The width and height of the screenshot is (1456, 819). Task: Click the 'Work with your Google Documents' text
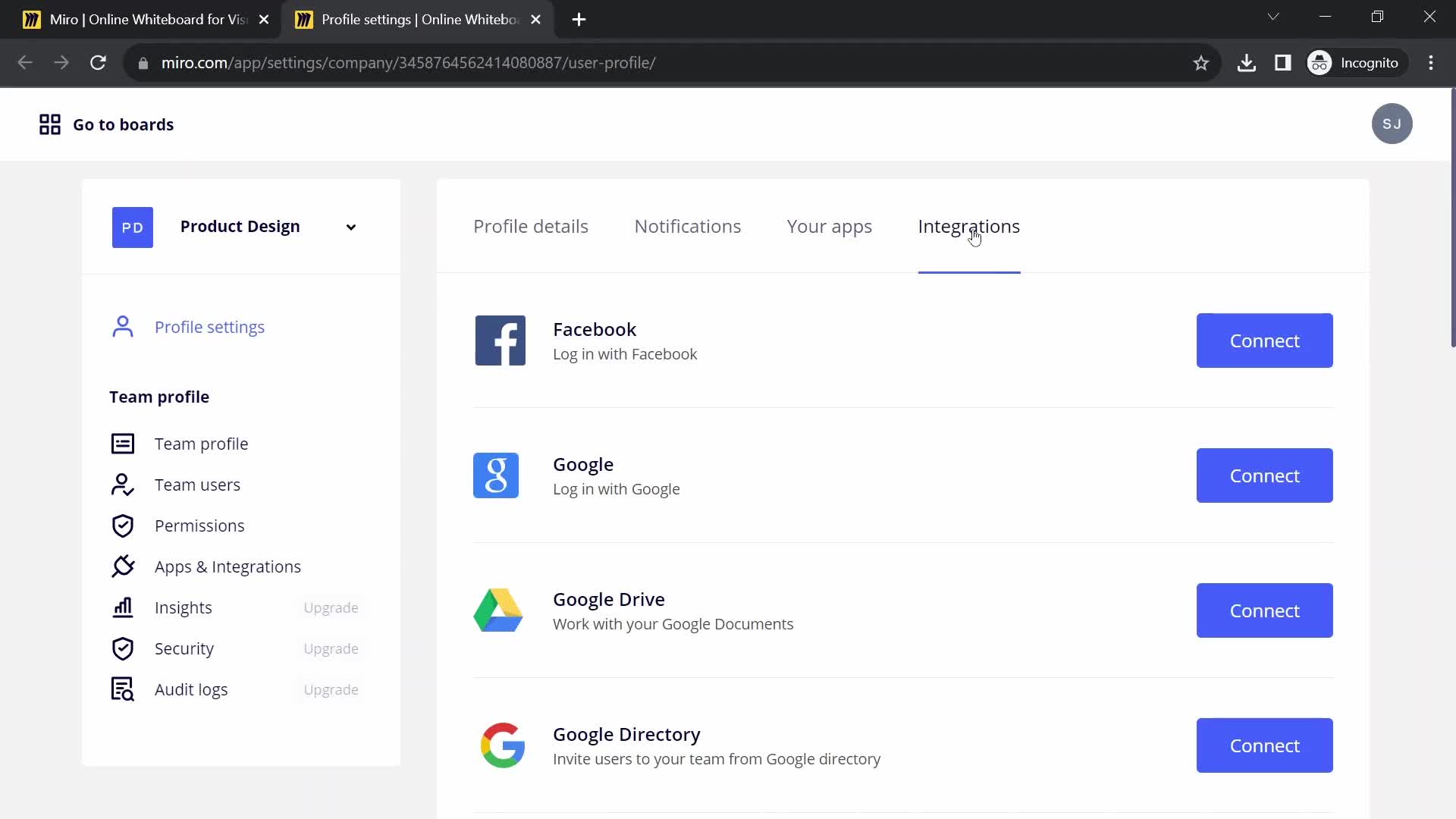[673, 624]
